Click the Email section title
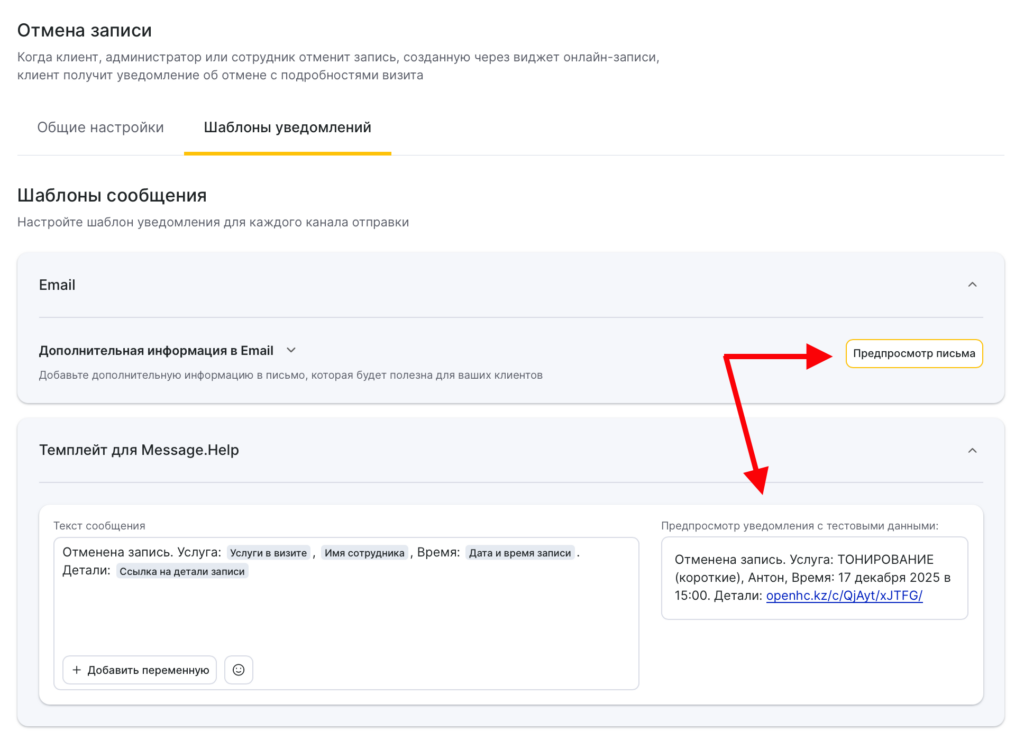The image size is (1024, 749). pyautogui.click(x=57, y=285)
